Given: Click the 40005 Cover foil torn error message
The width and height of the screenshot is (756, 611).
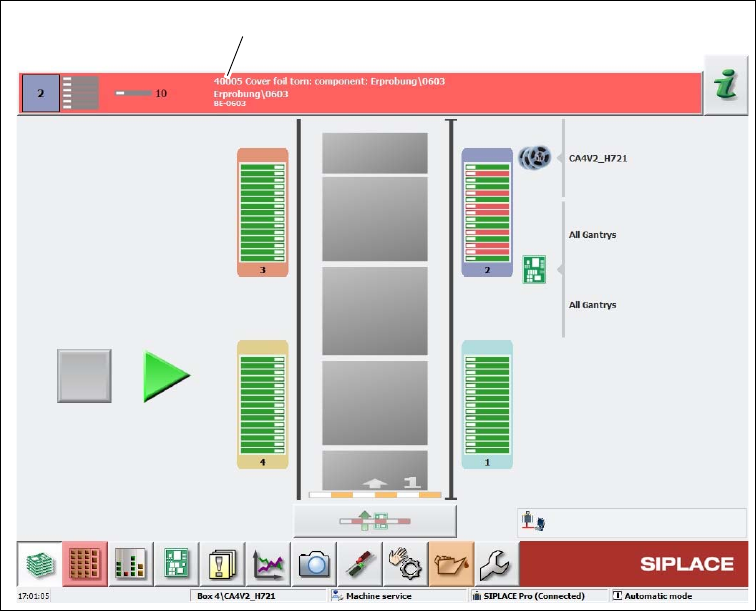Looking at the screenshot, I should click(329, 81).
